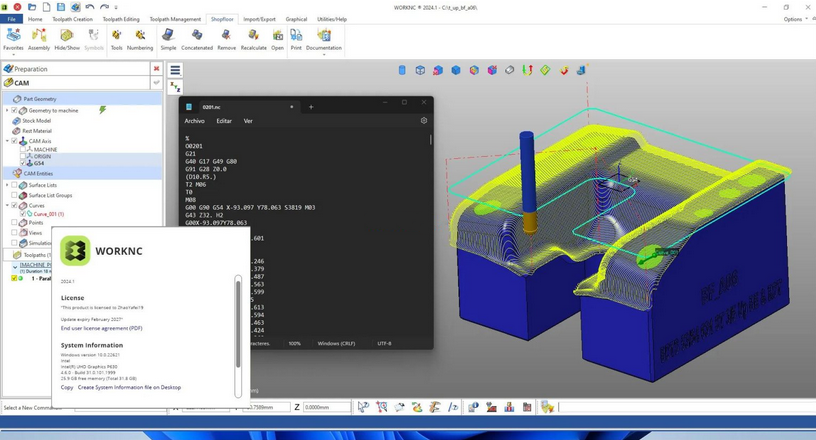Open the Favorites ribbon dropdown
This screenshot has width=816, height=440.
pos(13,40)
